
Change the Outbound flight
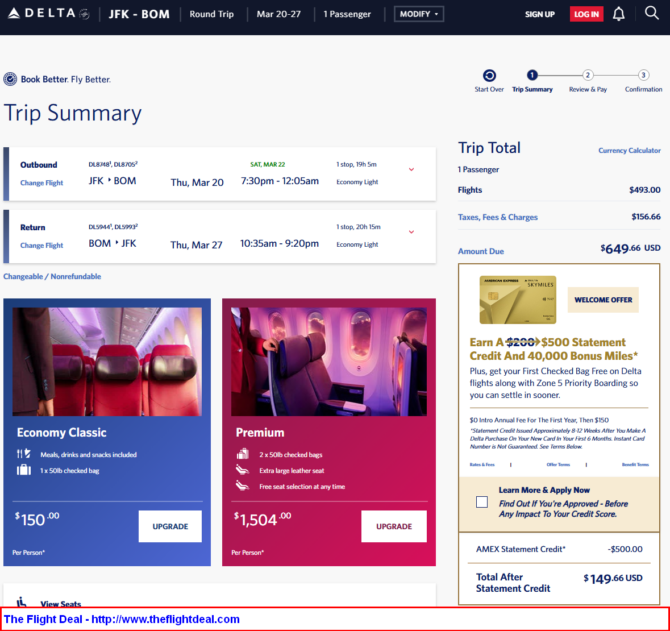[x=41, y=183]
